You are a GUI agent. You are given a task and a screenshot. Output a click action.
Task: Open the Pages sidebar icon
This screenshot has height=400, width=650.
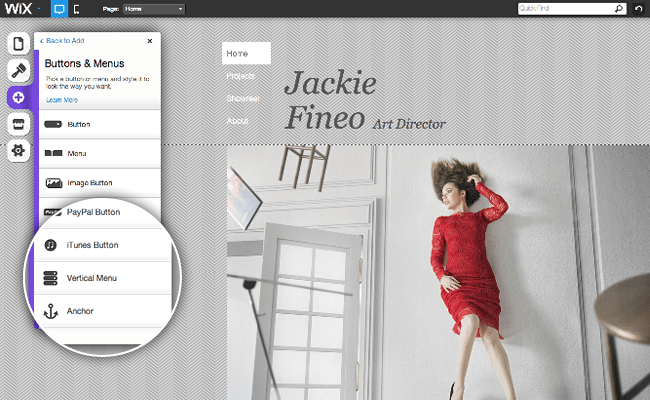18,44
